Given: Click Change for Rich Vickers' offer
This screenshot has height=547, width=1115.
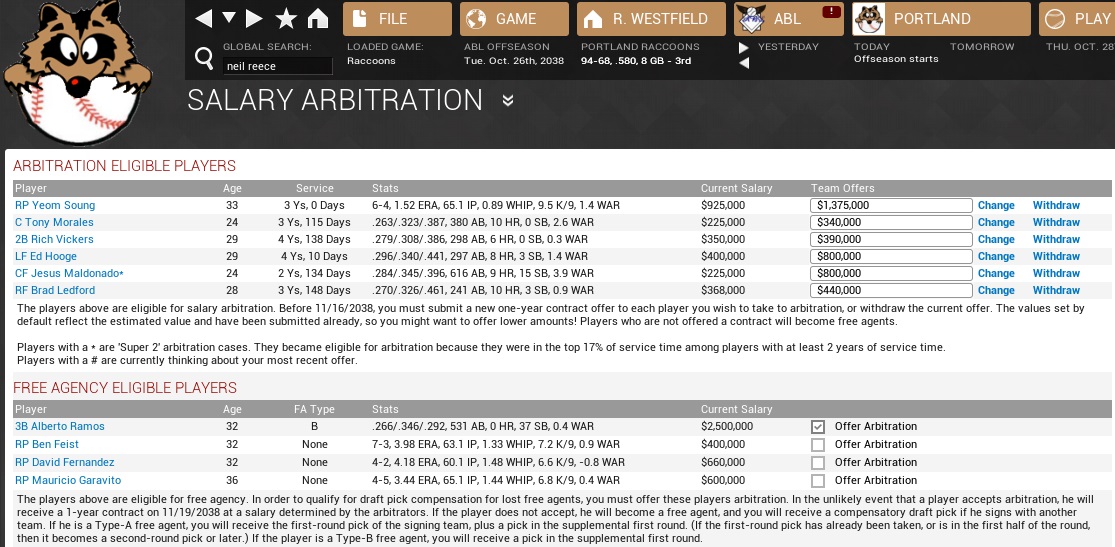Looking at the screenshot, I should (x=996, y=239).
